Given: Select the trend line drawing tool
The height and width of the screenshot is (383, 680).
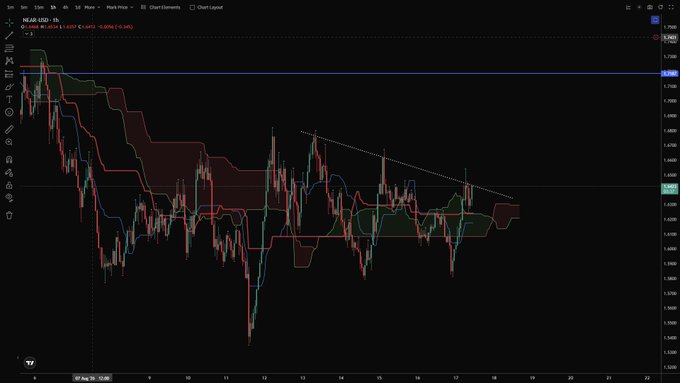Looking at the screenshot, I should pyautogui.click(x=9, y=36).
